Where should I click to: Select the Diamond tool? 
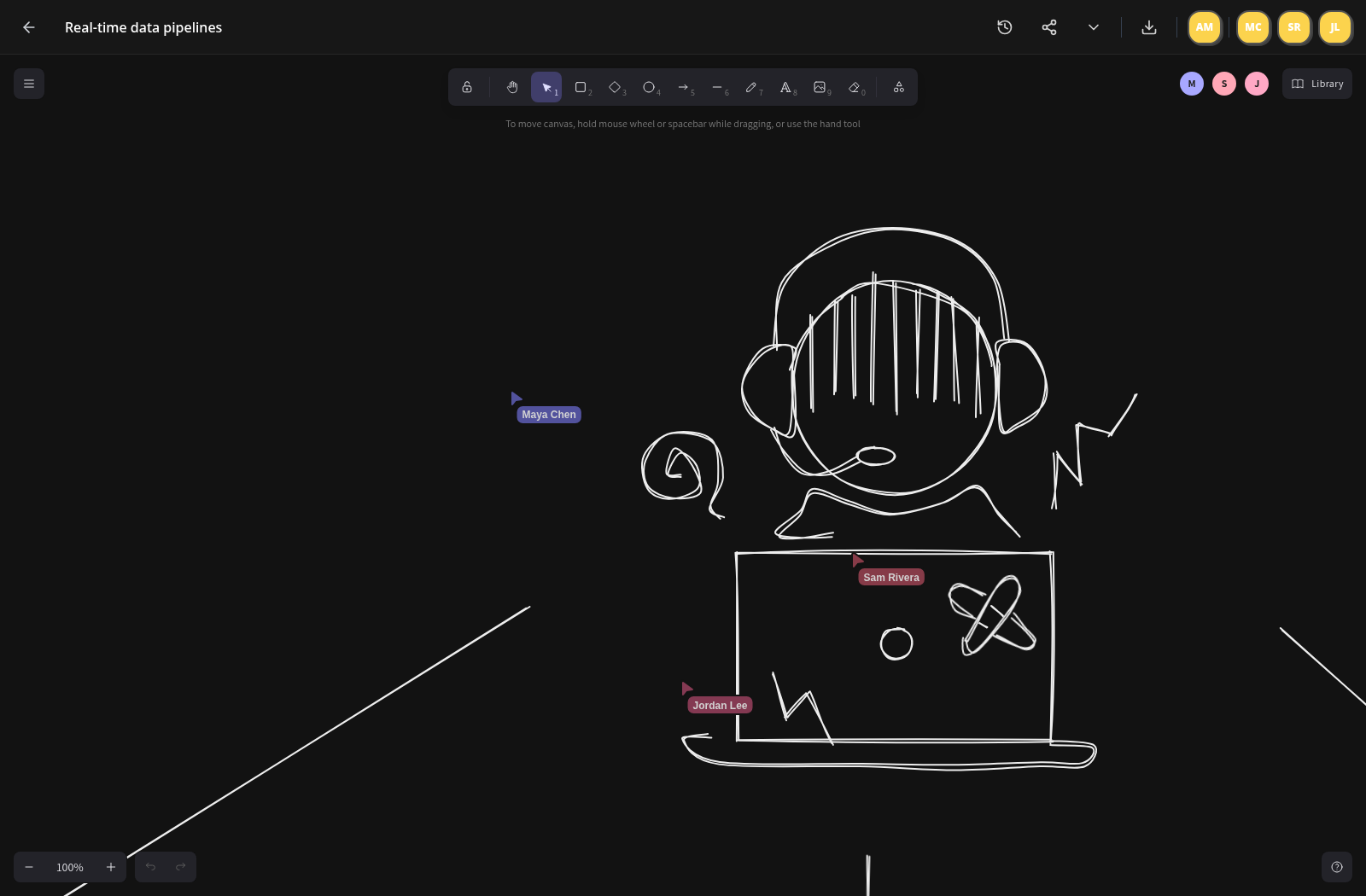(x=615, y=87)
